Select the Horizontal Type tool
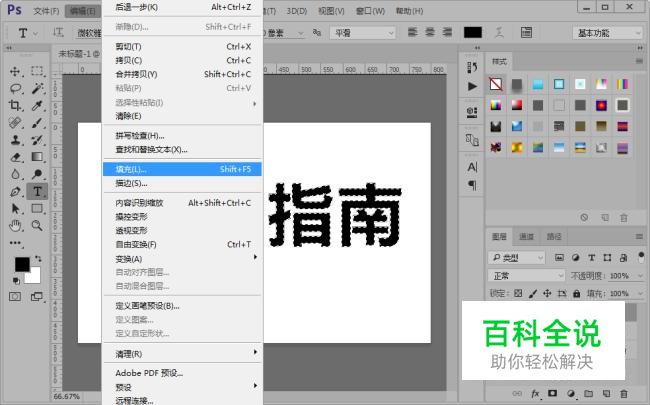Image resolution: width=650 pixels, height=405 pixels. coord(37,192)
